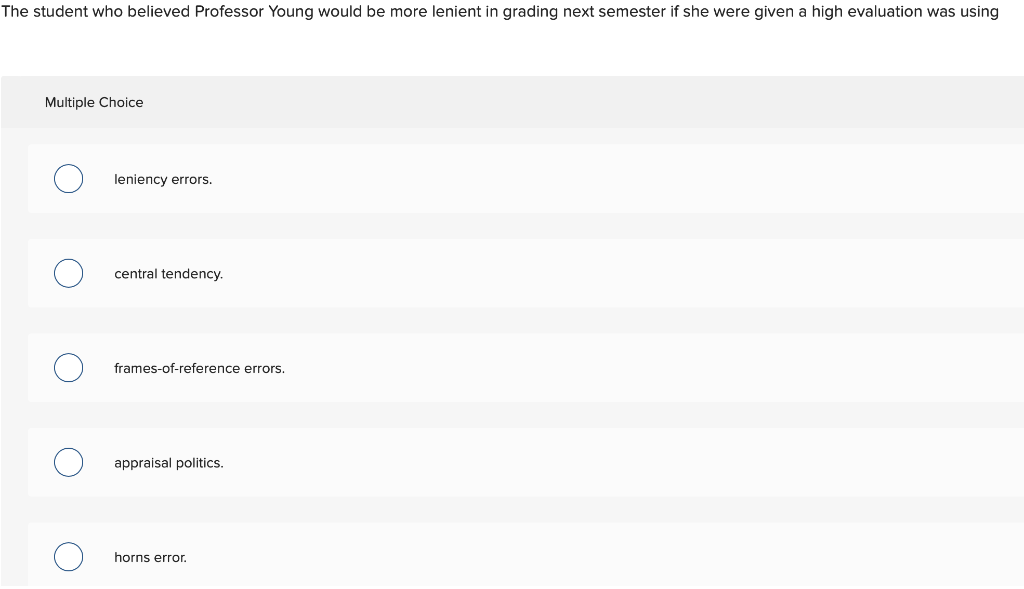The image size is (1024, 589).
Task: Click the horns error answer text
Action: click(x=150, y=557)
